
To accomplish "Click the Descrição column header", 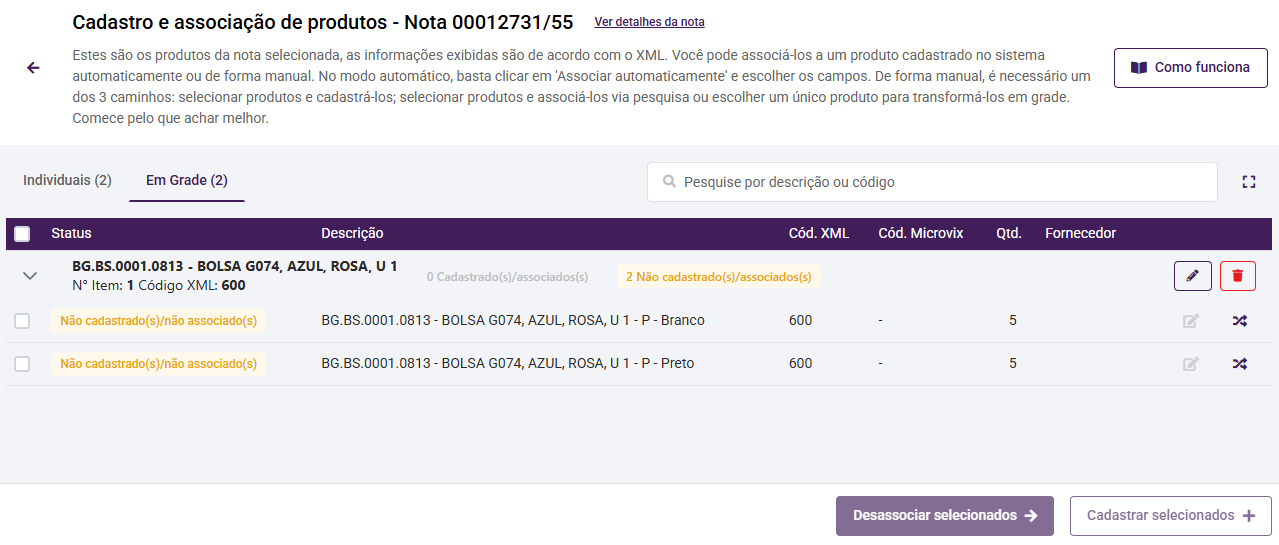I will tap(352, 234).
